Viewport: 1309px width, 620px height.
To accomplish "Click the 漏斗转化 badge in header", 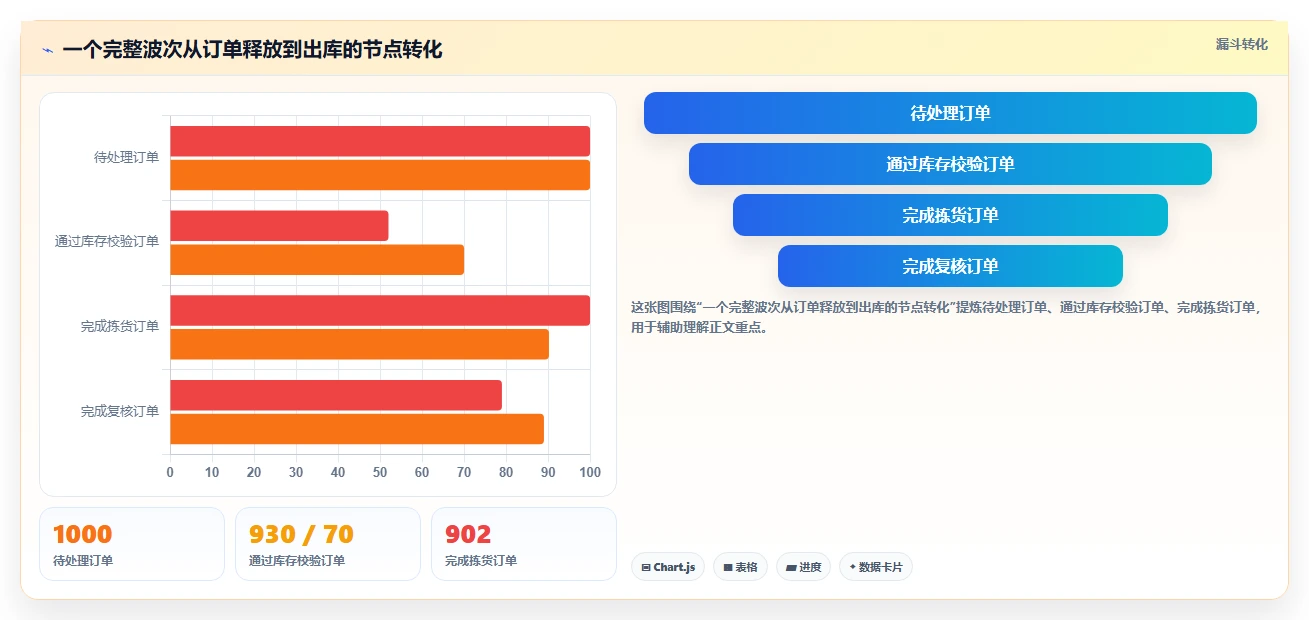I will click(1241, 44).
